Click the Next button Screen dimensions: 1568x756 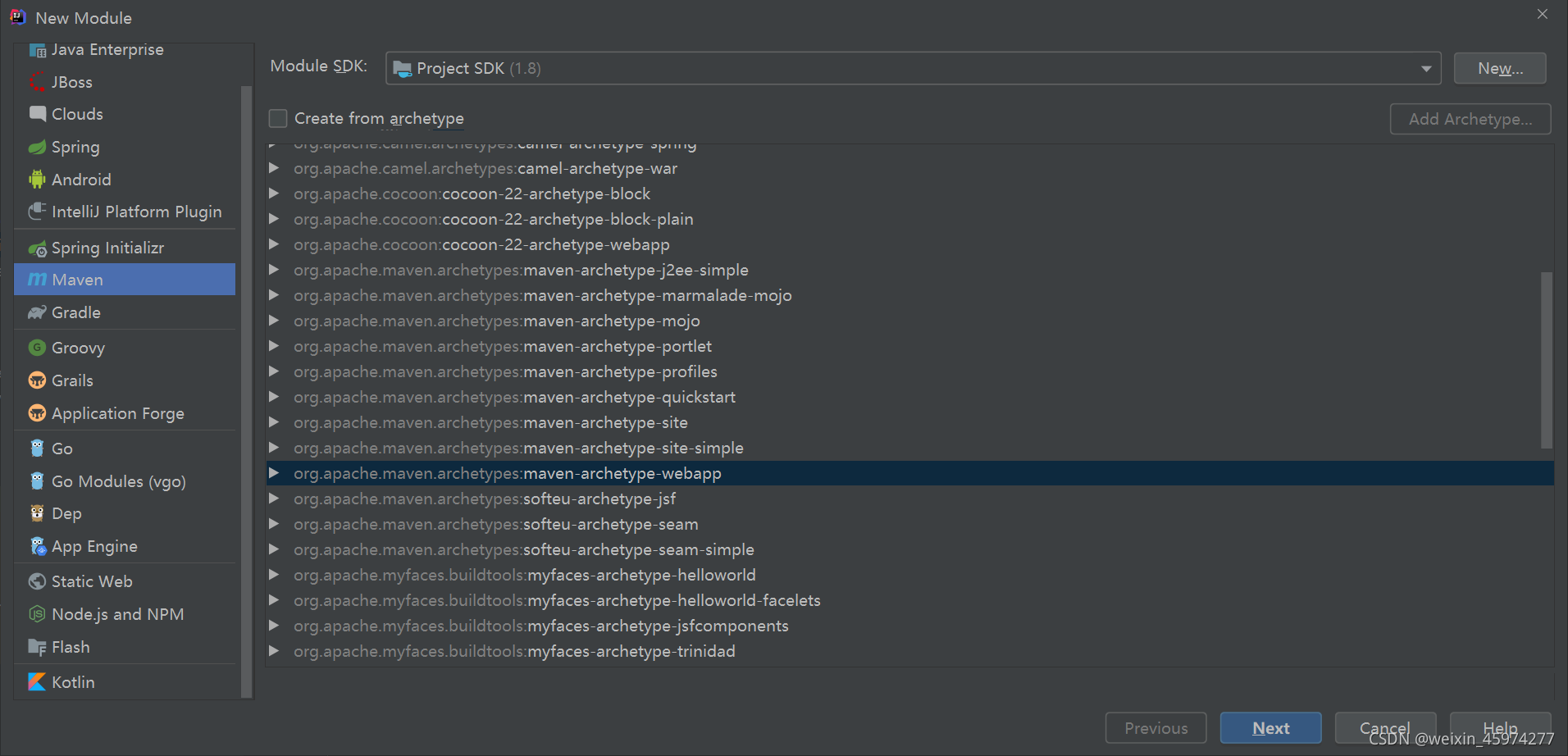pyautogui.click(x=1270, y=728)
